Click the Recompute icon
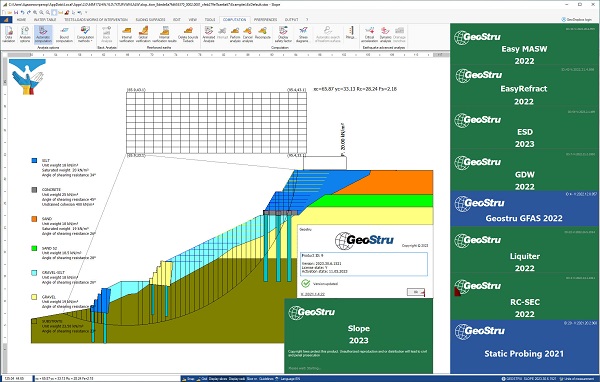This screenshot has height=382, width=600. 262,33
